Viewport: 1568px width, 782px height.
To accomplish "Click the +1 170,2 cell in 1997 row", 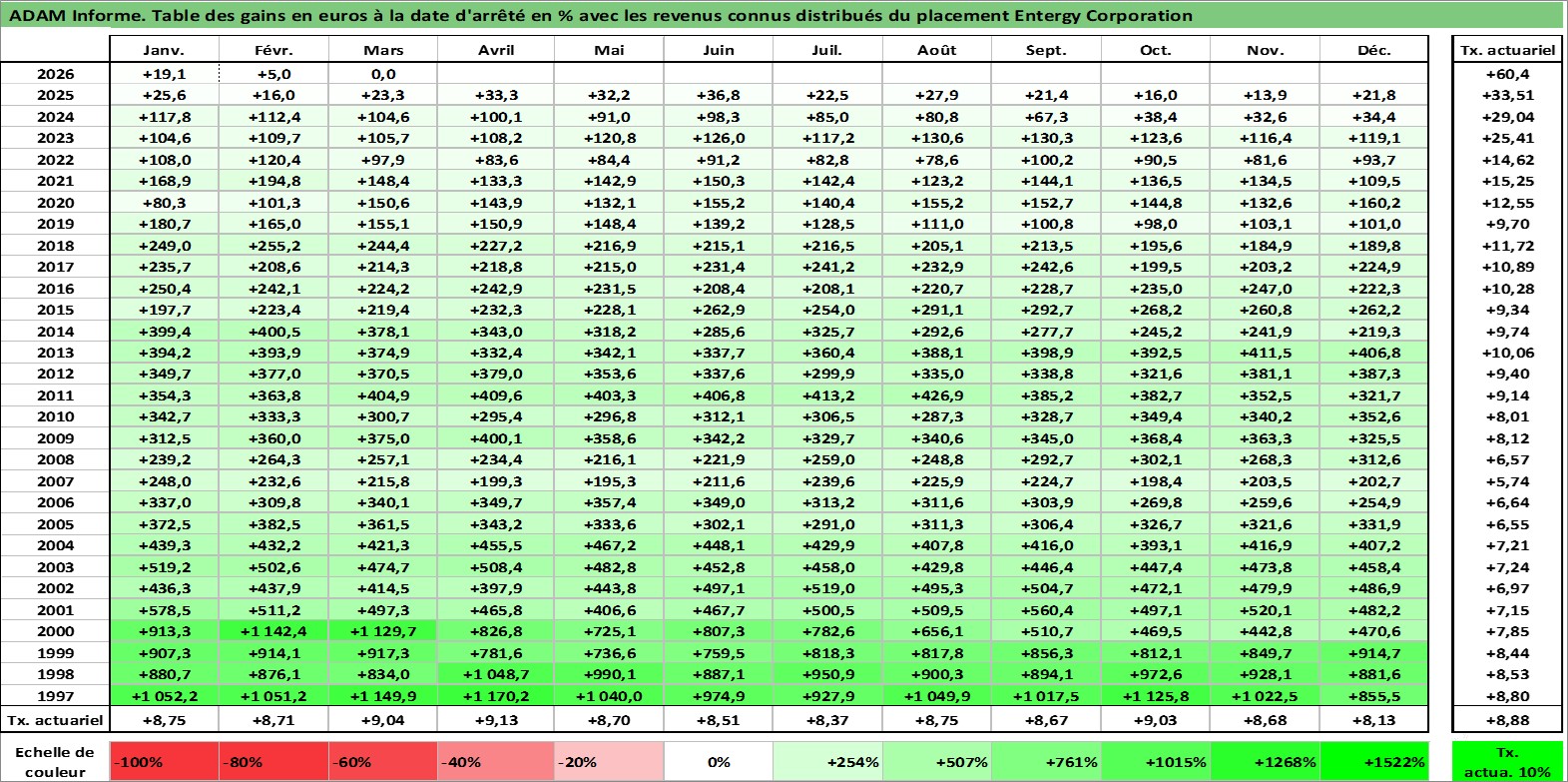I will point(496,696).
